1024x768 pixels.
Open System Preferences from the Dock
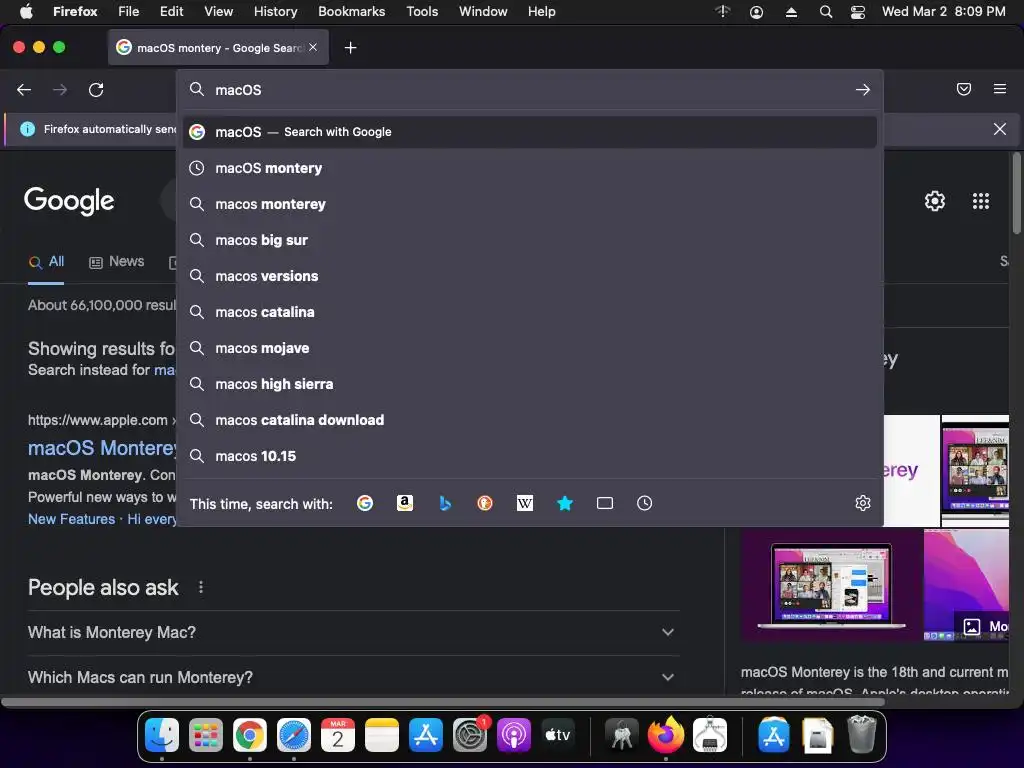[x=470, y=735]
